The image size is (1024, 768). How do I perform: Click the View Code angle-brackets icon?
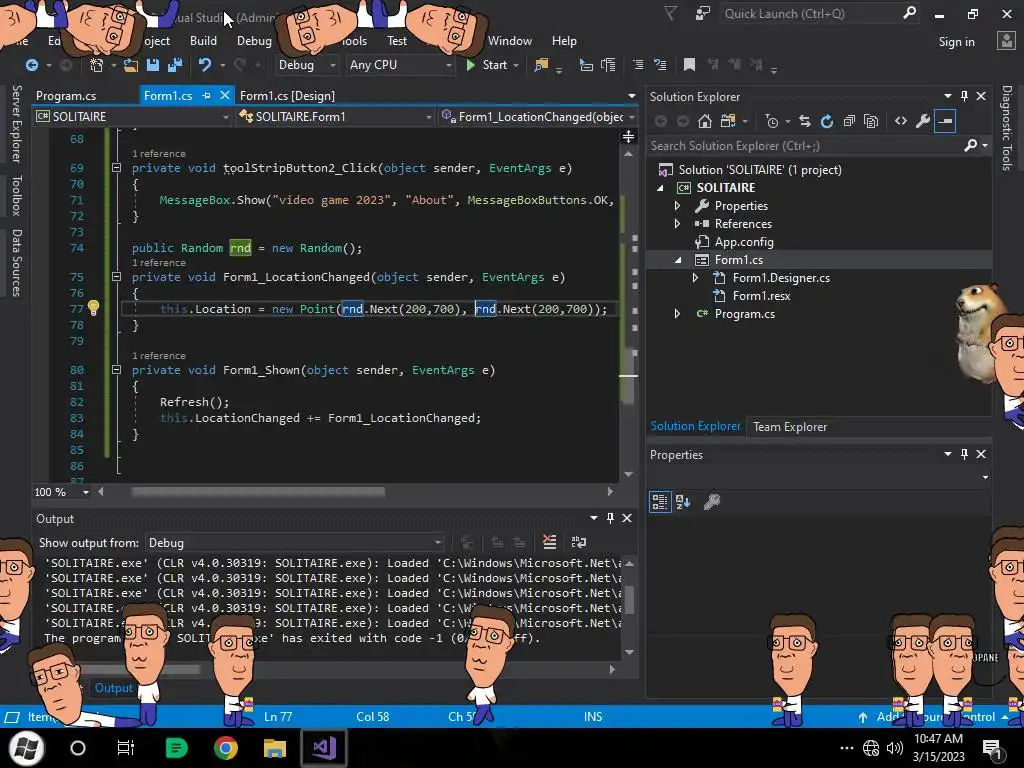coord(901,121)
